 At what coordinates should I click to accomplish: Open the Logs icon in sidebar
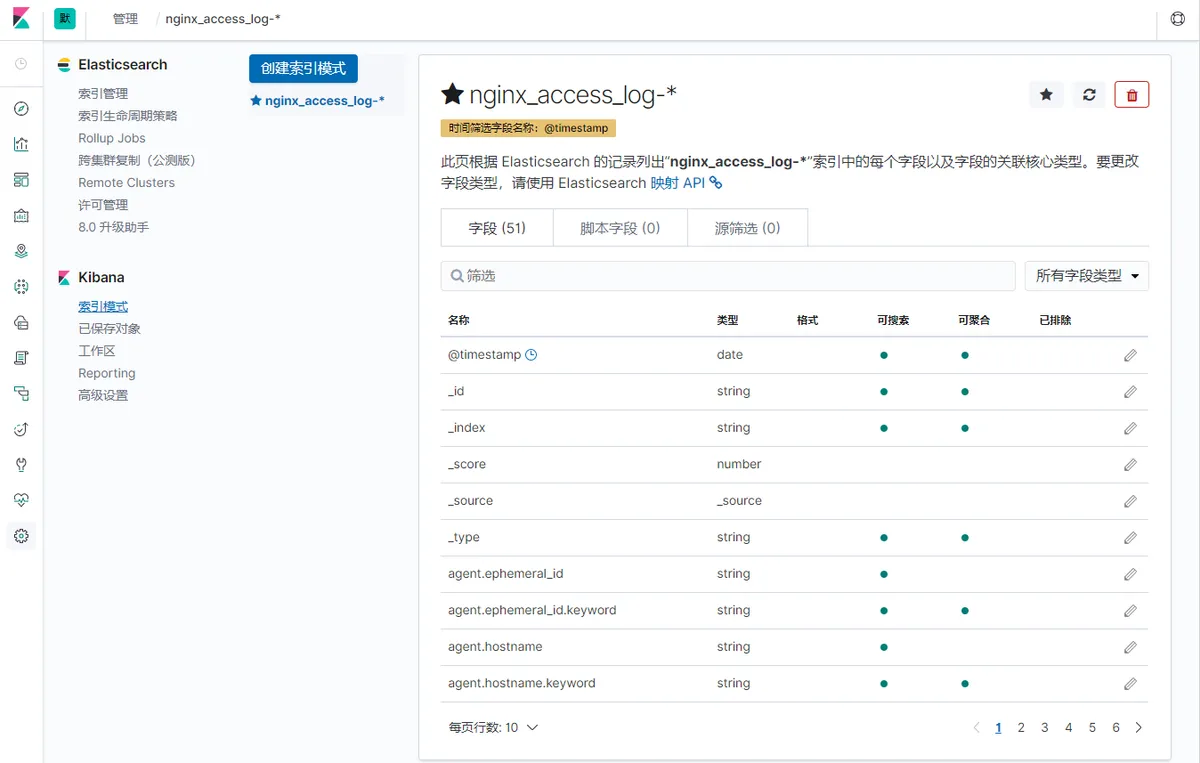pyautogui.click(x=21, y=358)
